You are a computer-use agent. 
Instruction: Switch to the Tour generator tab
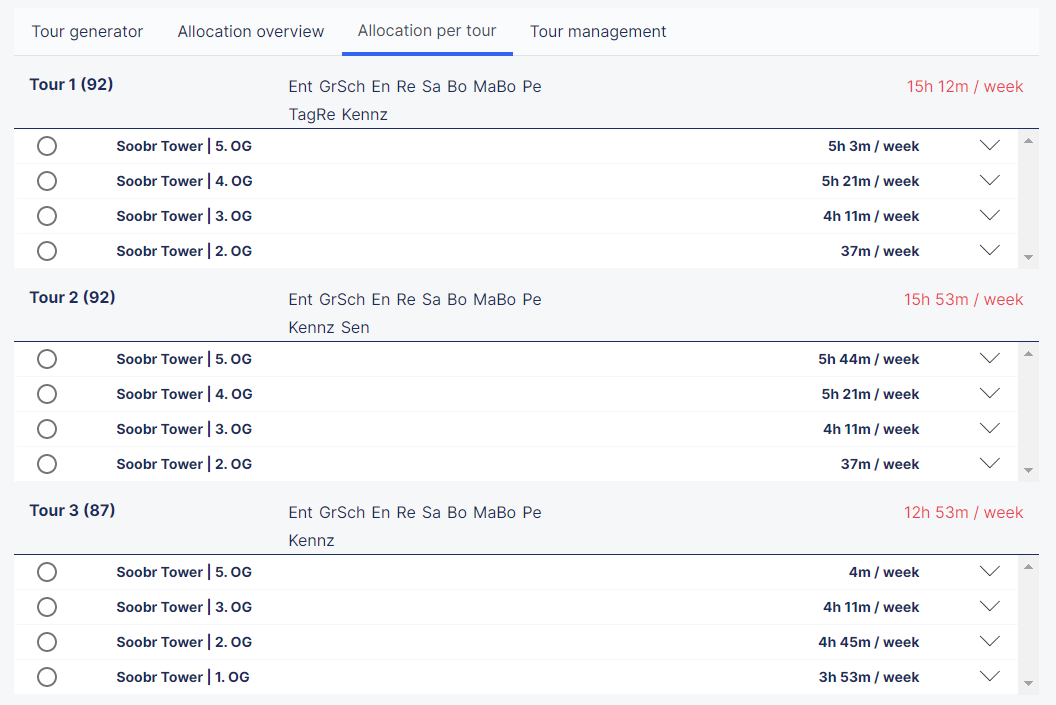pos(87,31)
